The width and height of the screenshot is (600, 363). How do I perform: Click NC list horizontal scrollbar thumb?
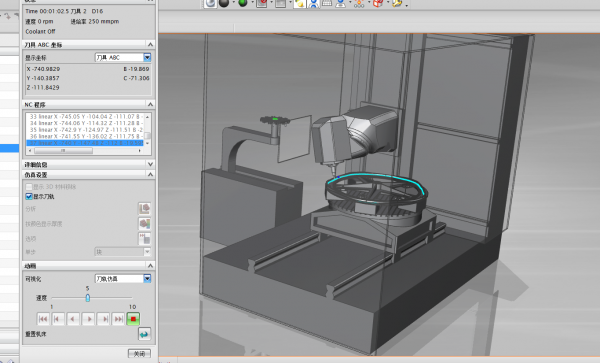64,151
